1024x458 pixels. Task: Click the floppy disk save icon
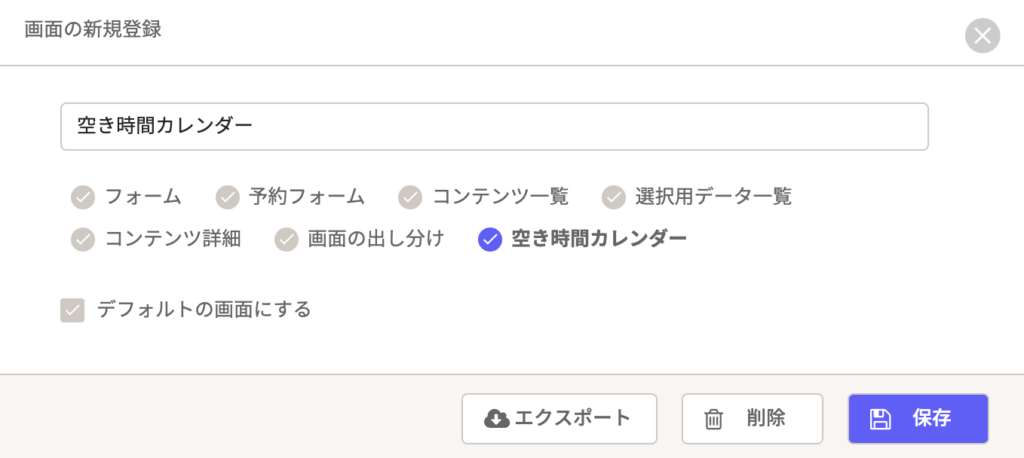[880, 419]
